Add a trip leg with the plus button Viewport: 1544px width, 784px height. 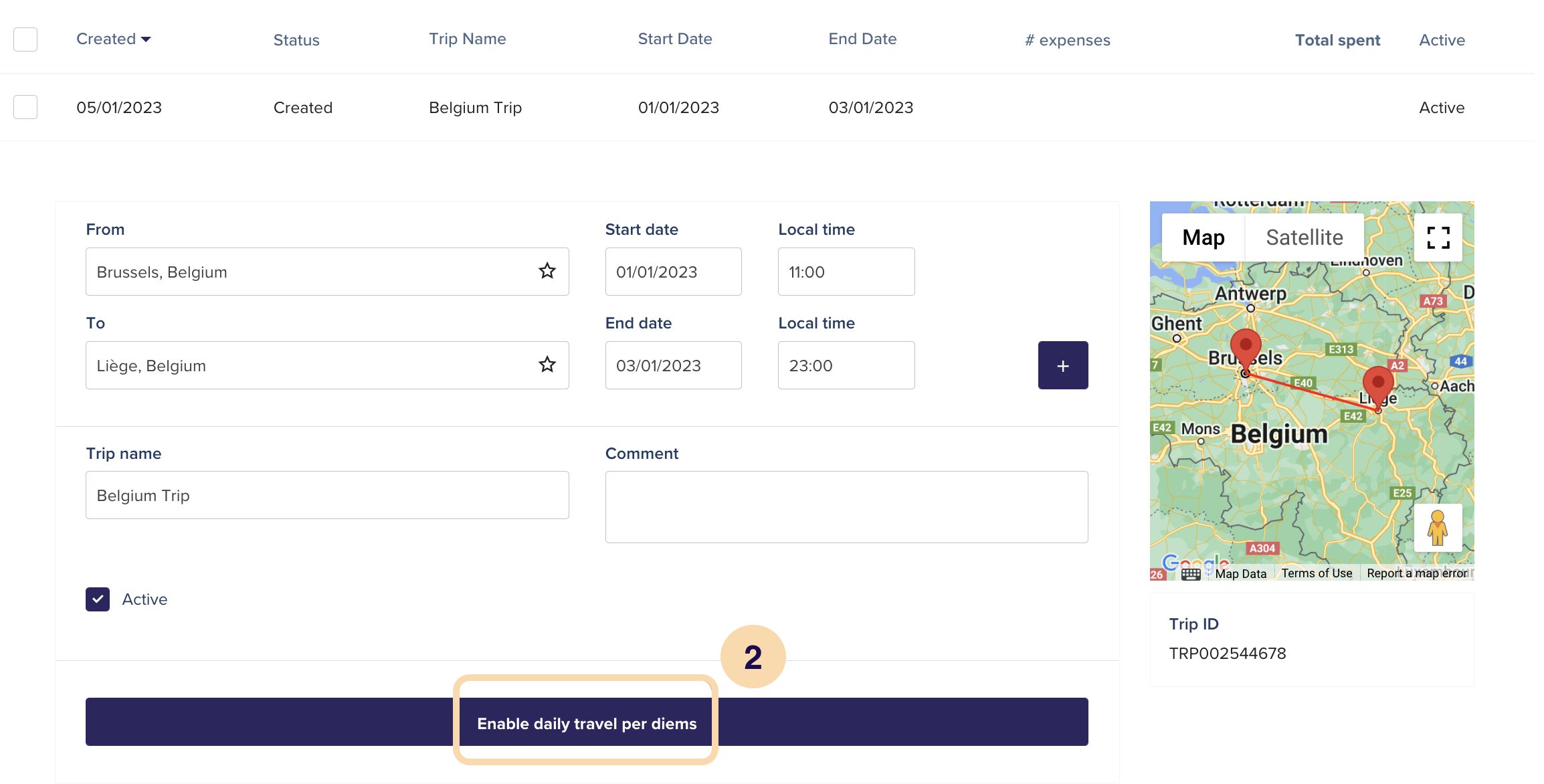click(x=1062, y=365)
